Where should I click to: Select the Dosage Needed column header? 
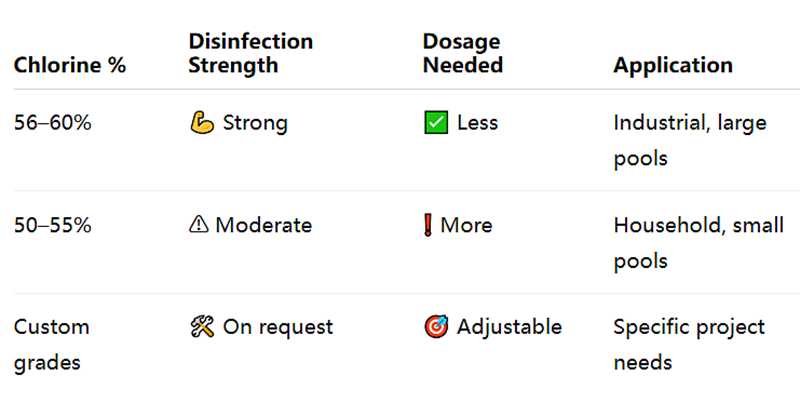coord(463,53)
